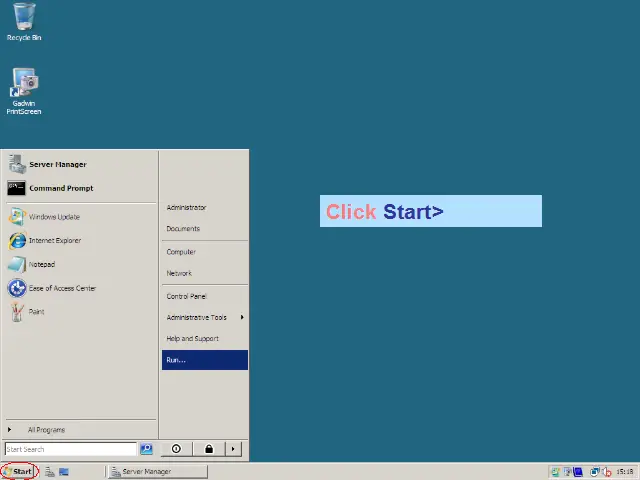Lock the computer with lock button

click(209, 449)
